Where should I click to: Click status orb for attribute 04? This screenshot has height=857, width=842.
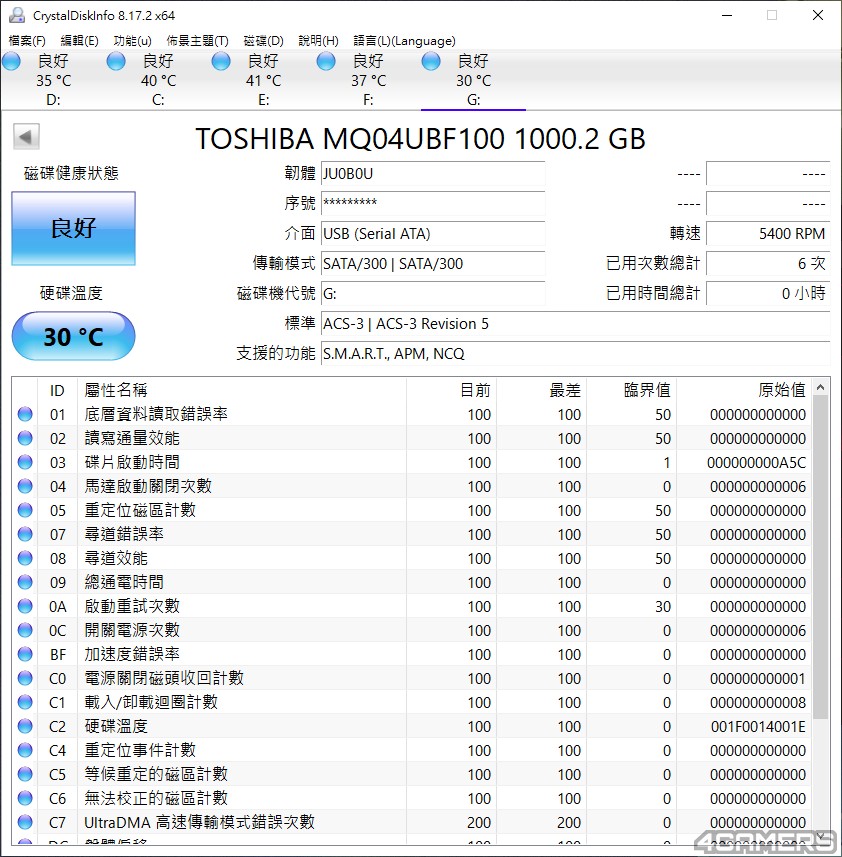click(25, 486)
